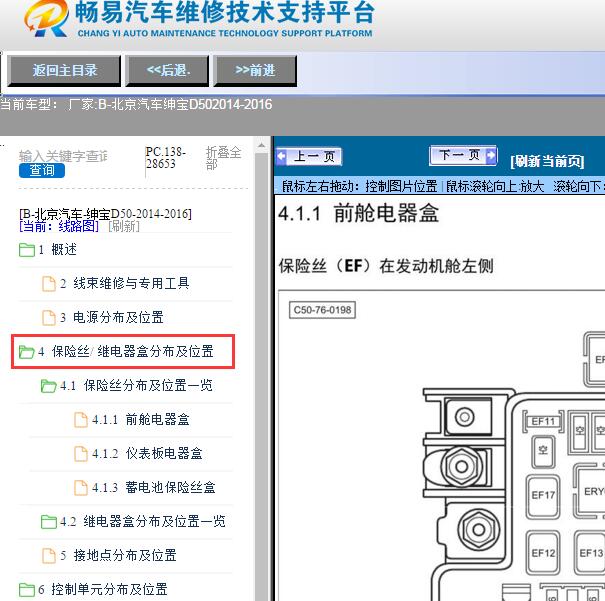Screen dimensions: 605x601
Task: Click the Chang Yi platform logo icon
Action: point(47,19)
